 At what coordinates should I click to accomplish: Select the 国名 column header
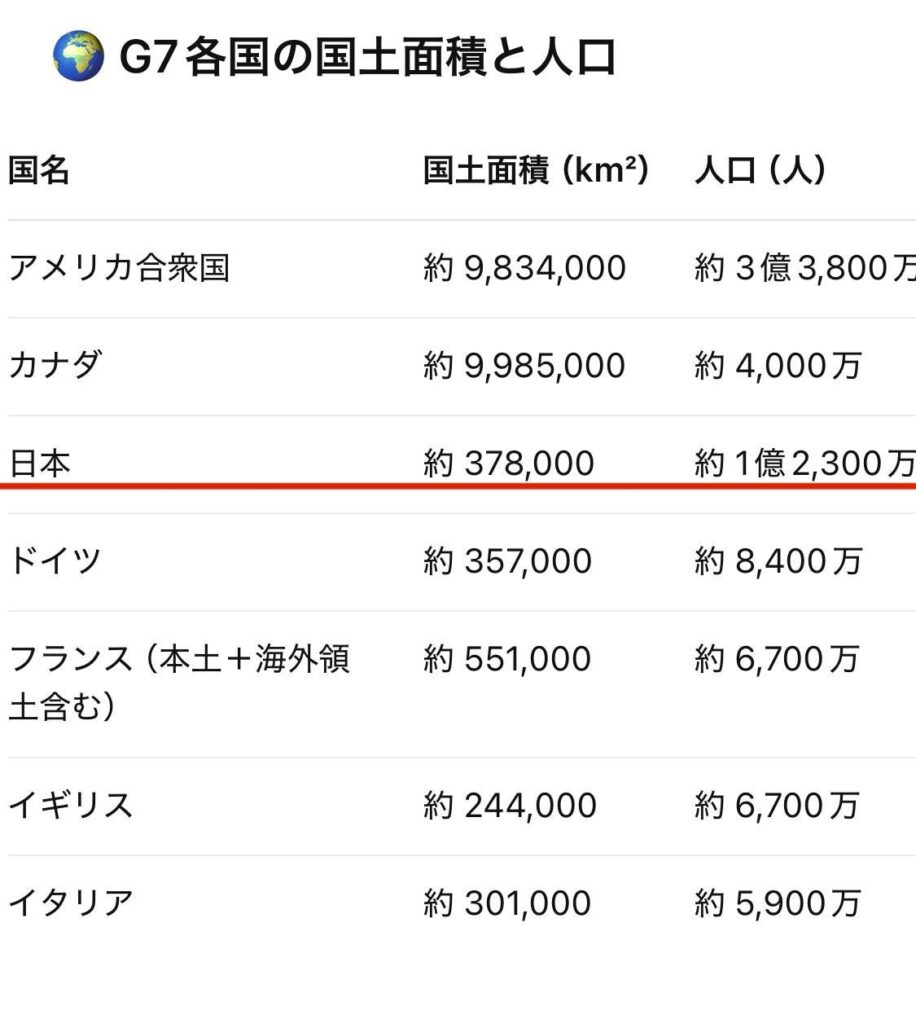tap(39, 171)
